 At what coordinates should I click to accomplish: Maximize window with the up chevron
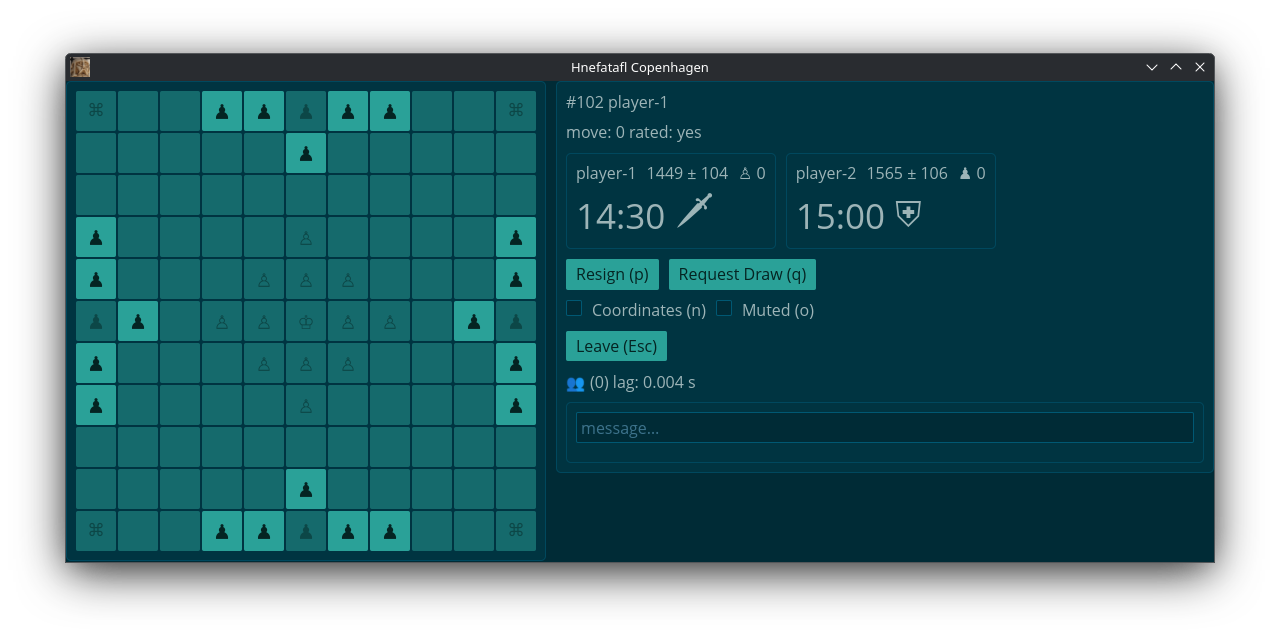tap(1176, 67)
